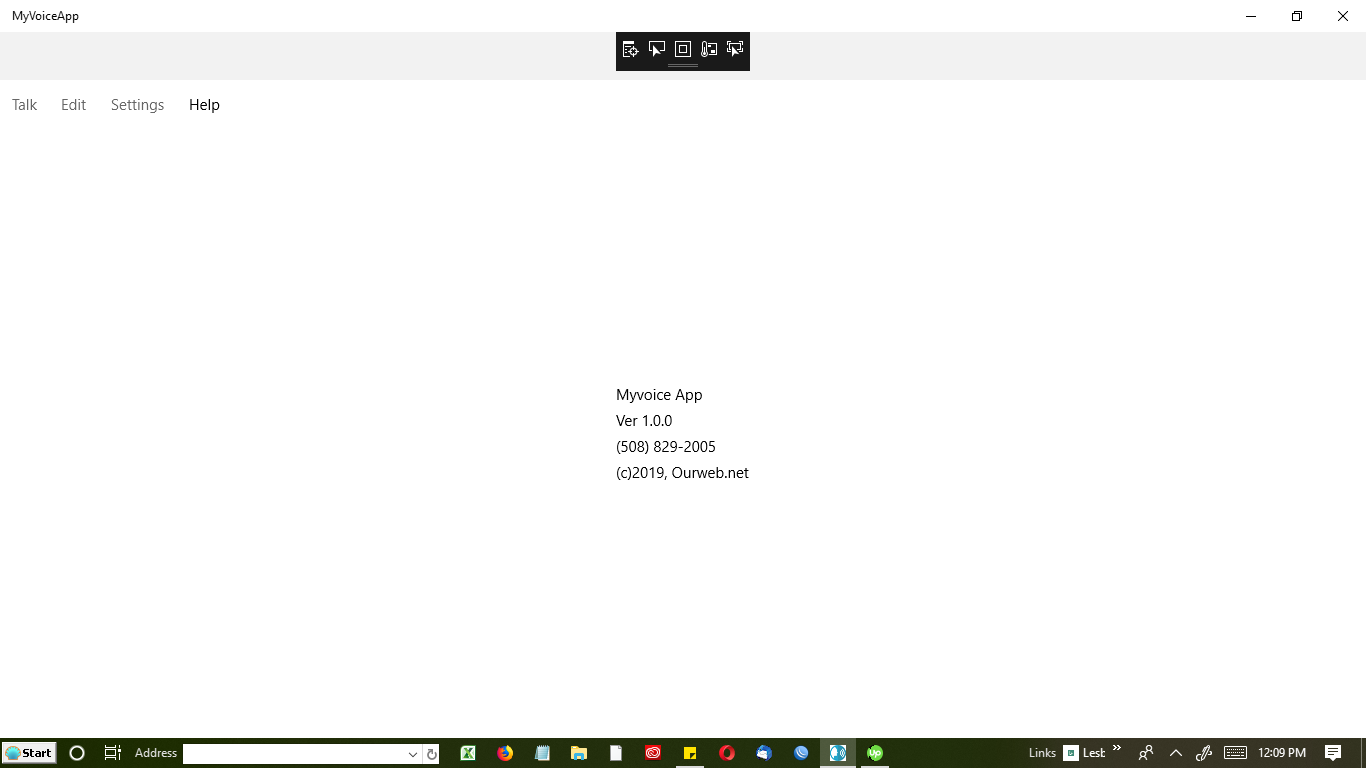Launch Thunderbird mail from the taskbar
Image resolution: width=1366 pixels, height=768 pixels.
[763, 752]
